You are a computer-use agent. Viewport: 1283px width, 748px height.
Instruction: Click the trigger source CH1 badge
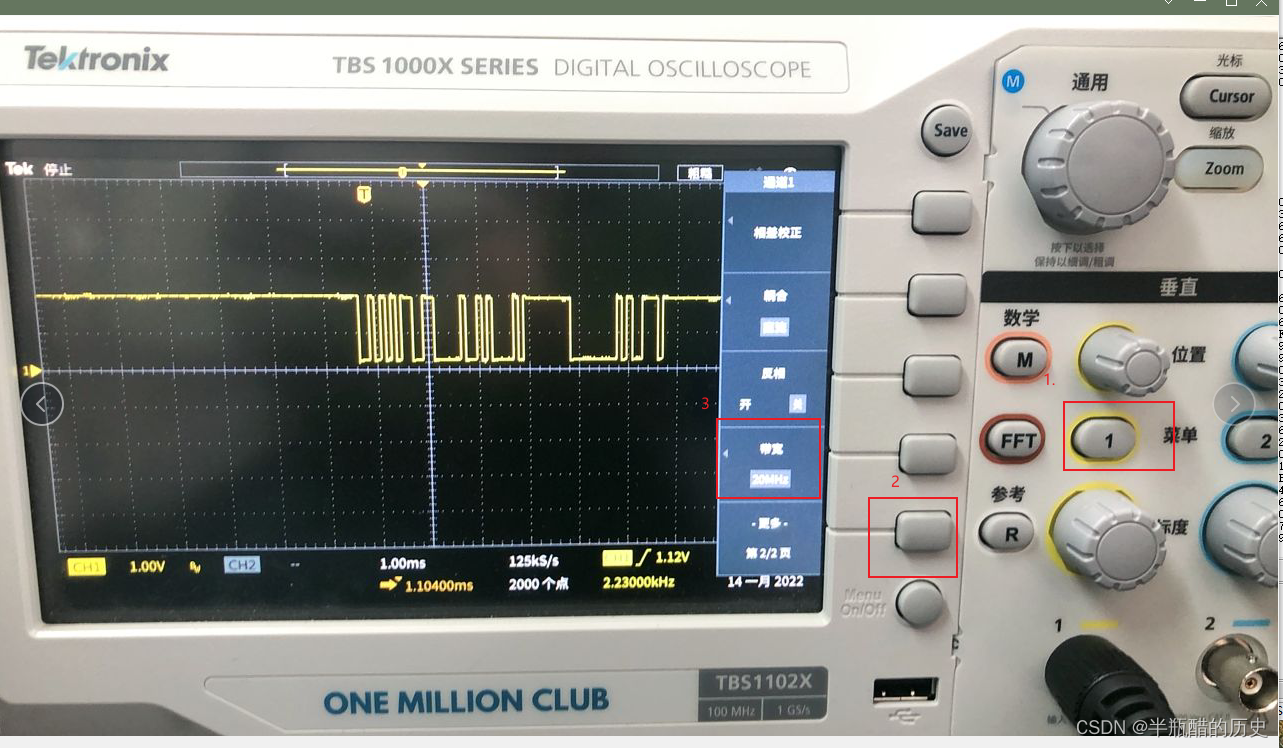coord(617,556)
